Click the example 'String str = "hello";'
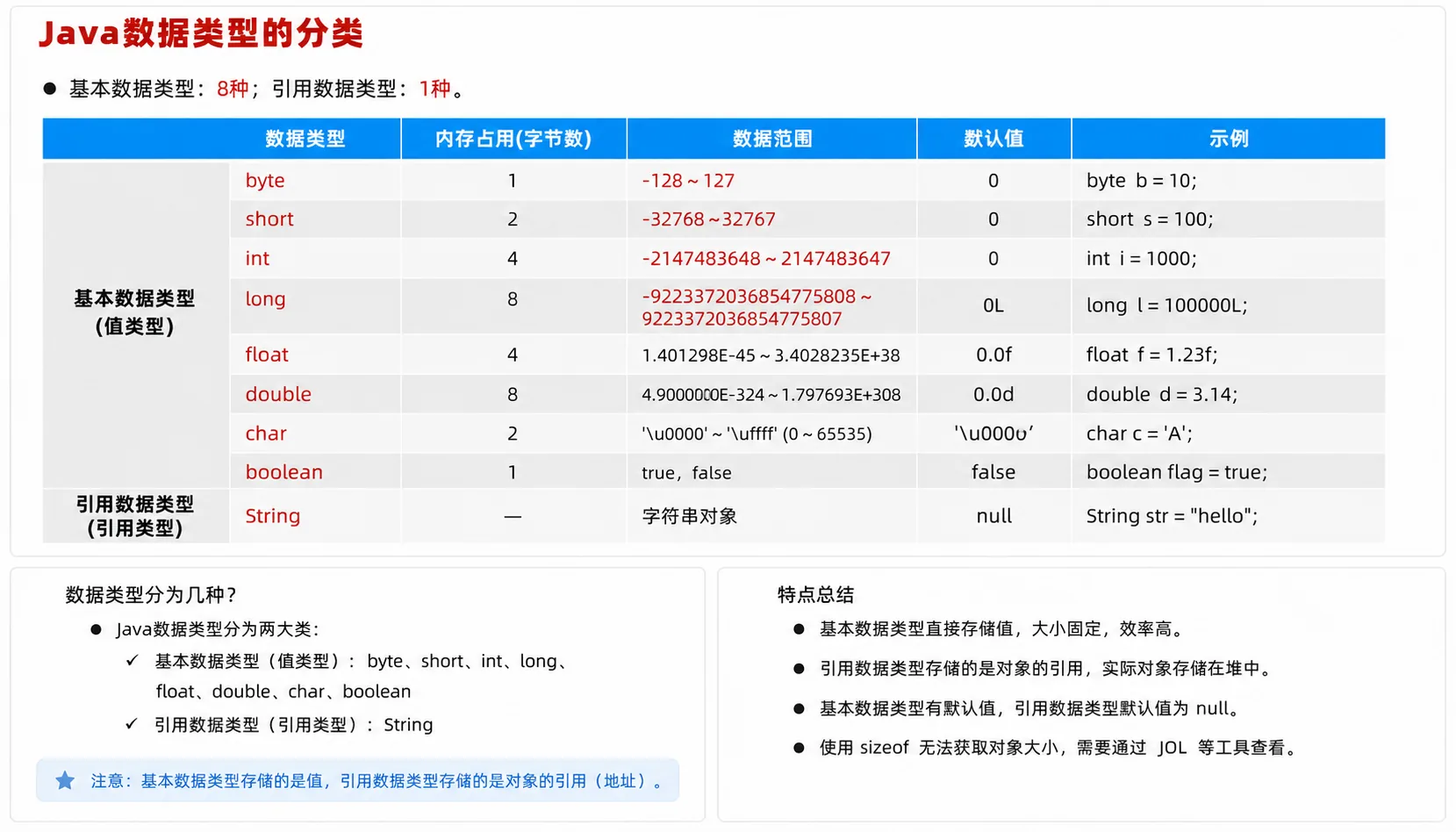This screenshot has width=1456, height=832. click(1172, 516)
